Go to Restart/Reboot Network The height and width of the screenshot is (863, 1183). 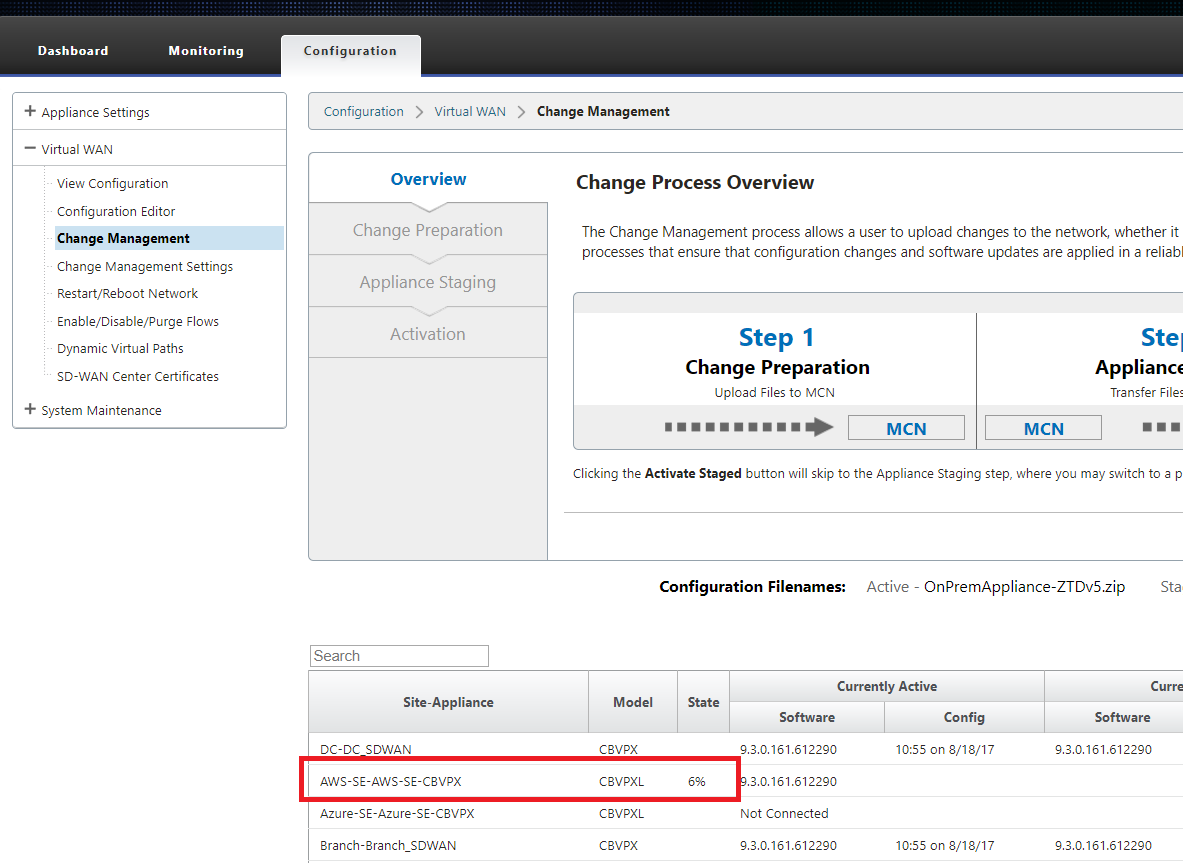click(x=128, y=293)
